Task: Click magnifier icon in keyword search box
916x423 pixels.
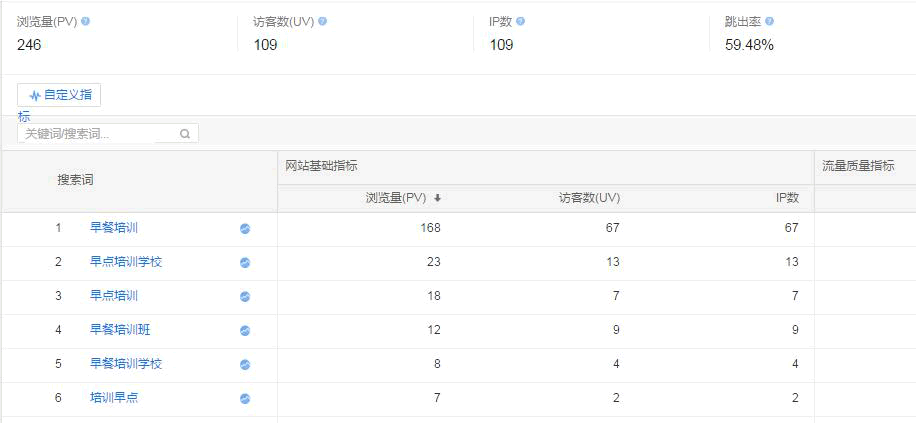Action: 185,134
